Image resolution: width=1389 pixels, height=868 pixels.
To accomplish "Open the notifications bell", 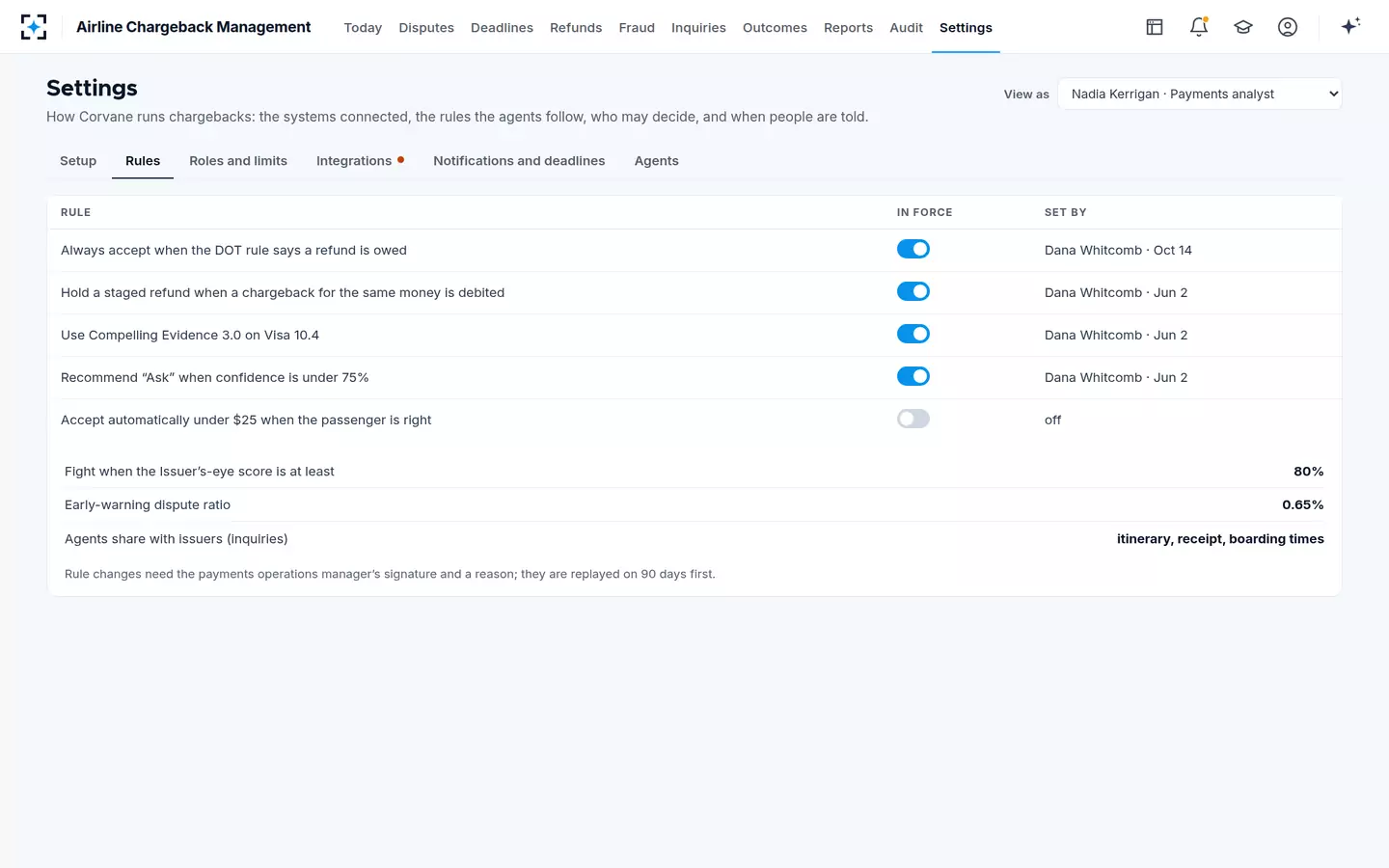I will point(1199,27).
